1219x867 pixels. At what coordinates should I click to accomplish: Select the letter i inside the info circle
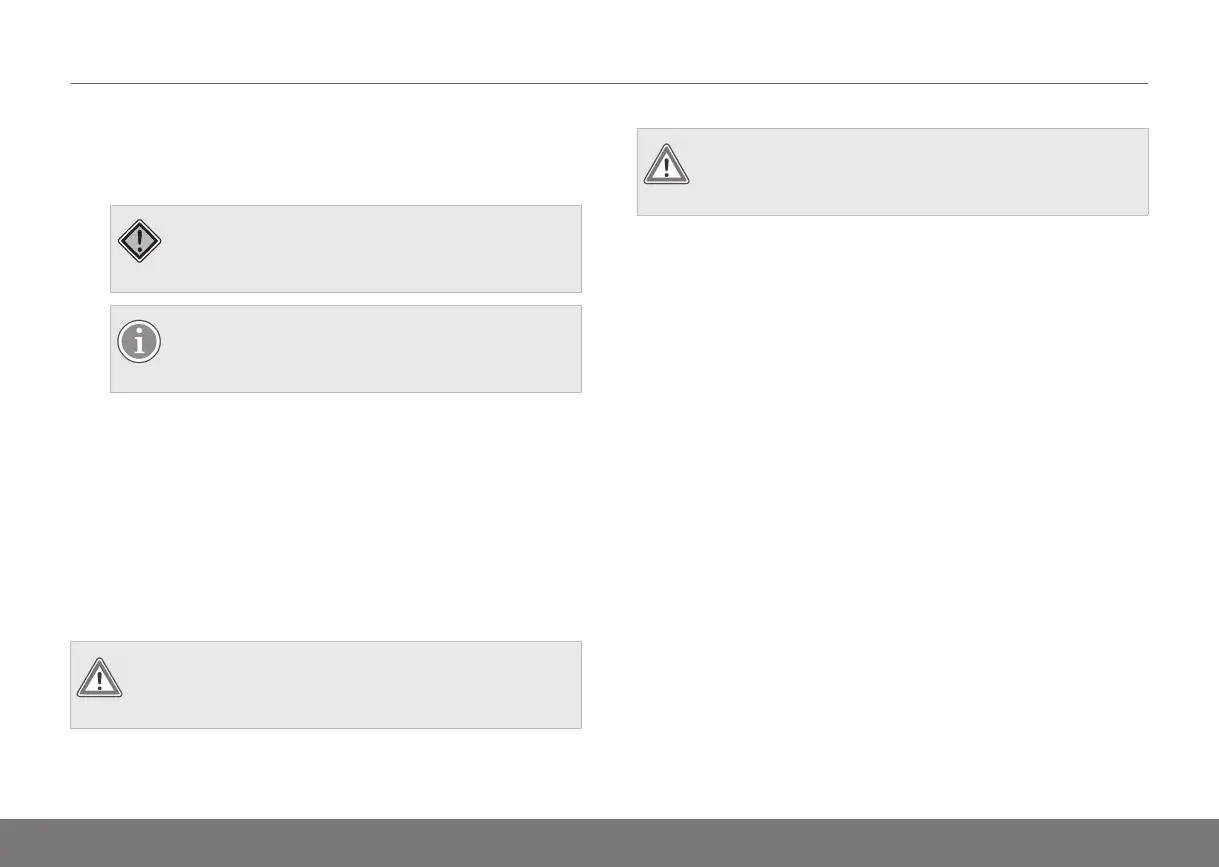[x=139, y=342]
